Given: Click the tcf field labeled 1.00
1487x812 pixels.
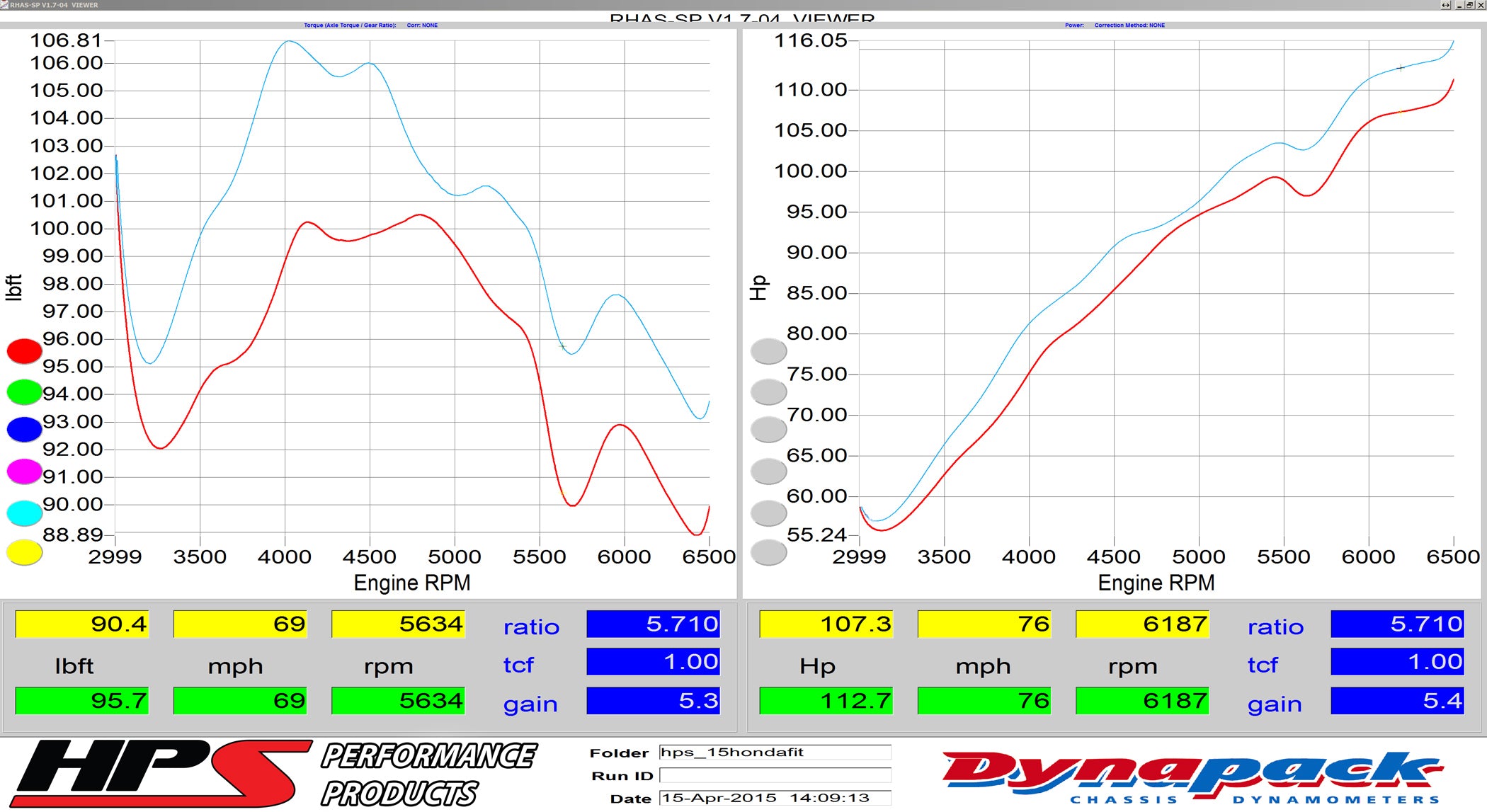Looking at the screenshot, I should click(653, 663).
